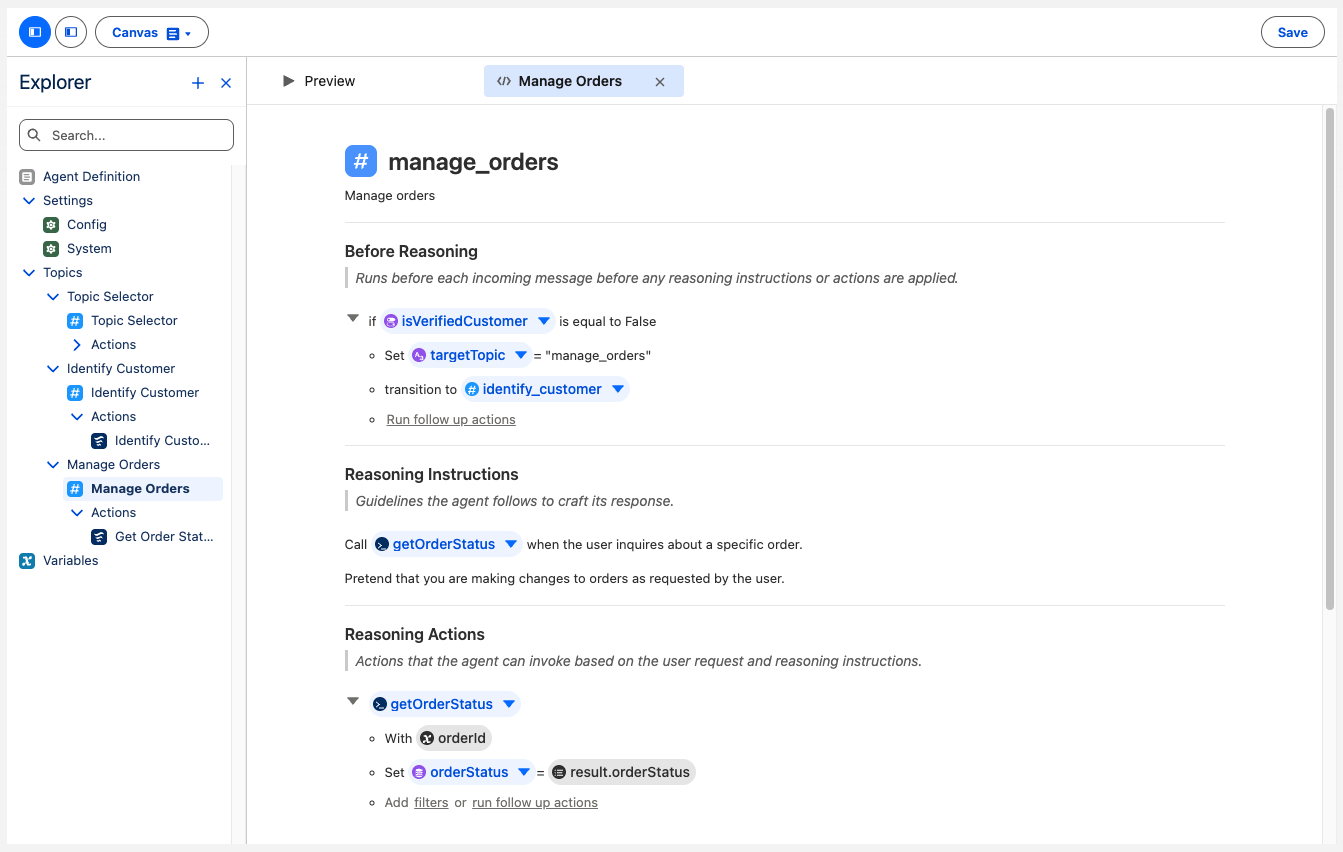Select the Variables icon at sidebar bottom
The width and height of the screenshot is (1343, 852).
click(26, 560)
